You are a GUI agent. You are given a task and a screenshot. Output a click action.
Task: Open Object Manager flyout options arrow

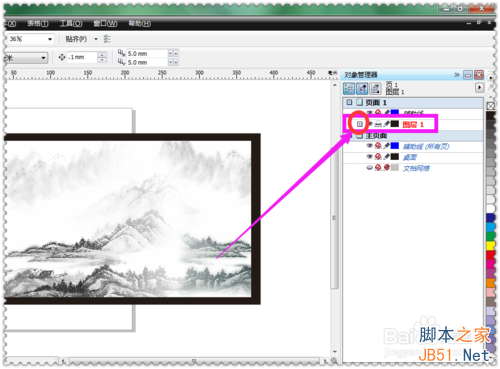pos(479,88)
